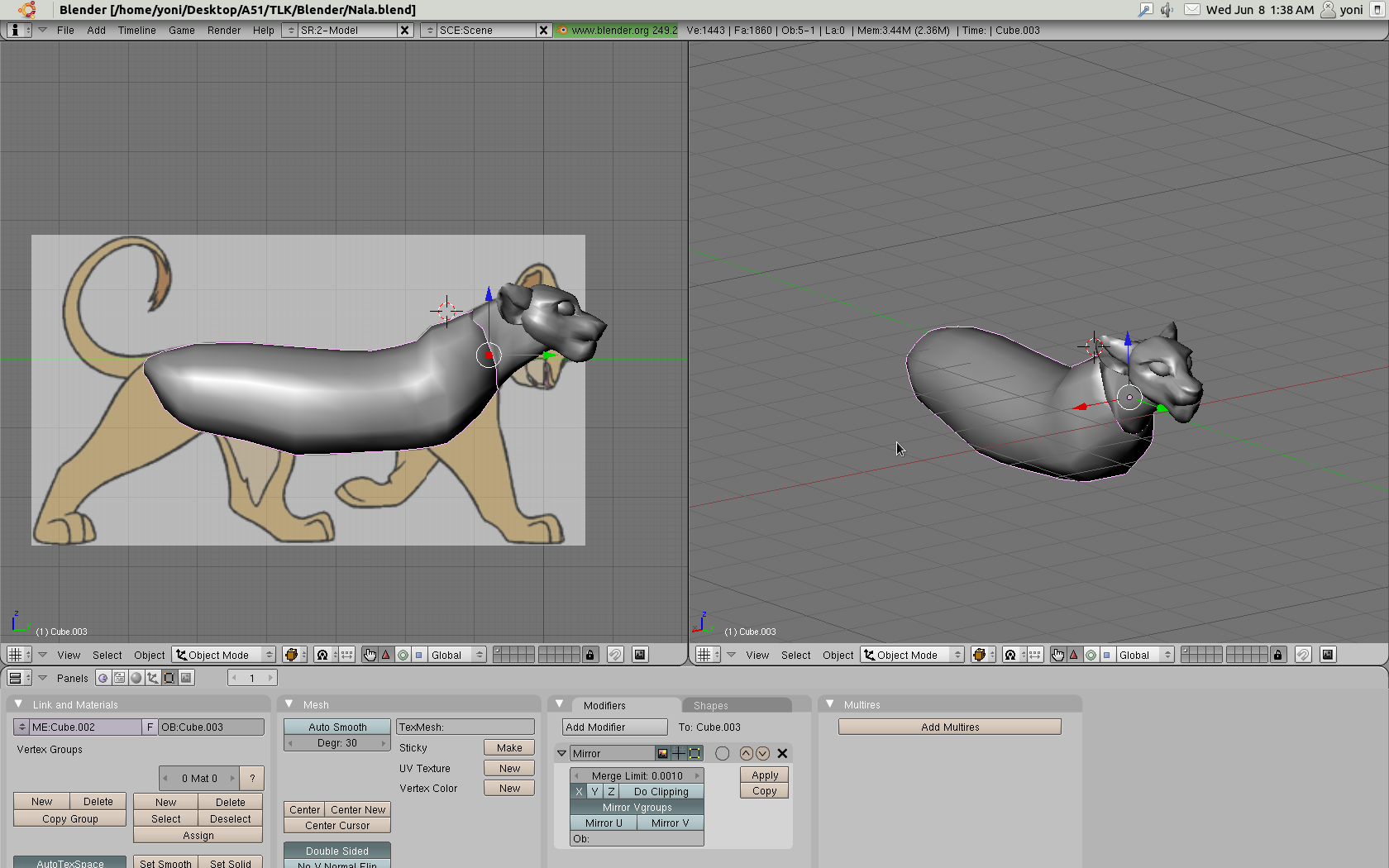This screenshot has height=868, width=1389.
Task: Click the Shading context icon in Panels
Action: point(136,678)
